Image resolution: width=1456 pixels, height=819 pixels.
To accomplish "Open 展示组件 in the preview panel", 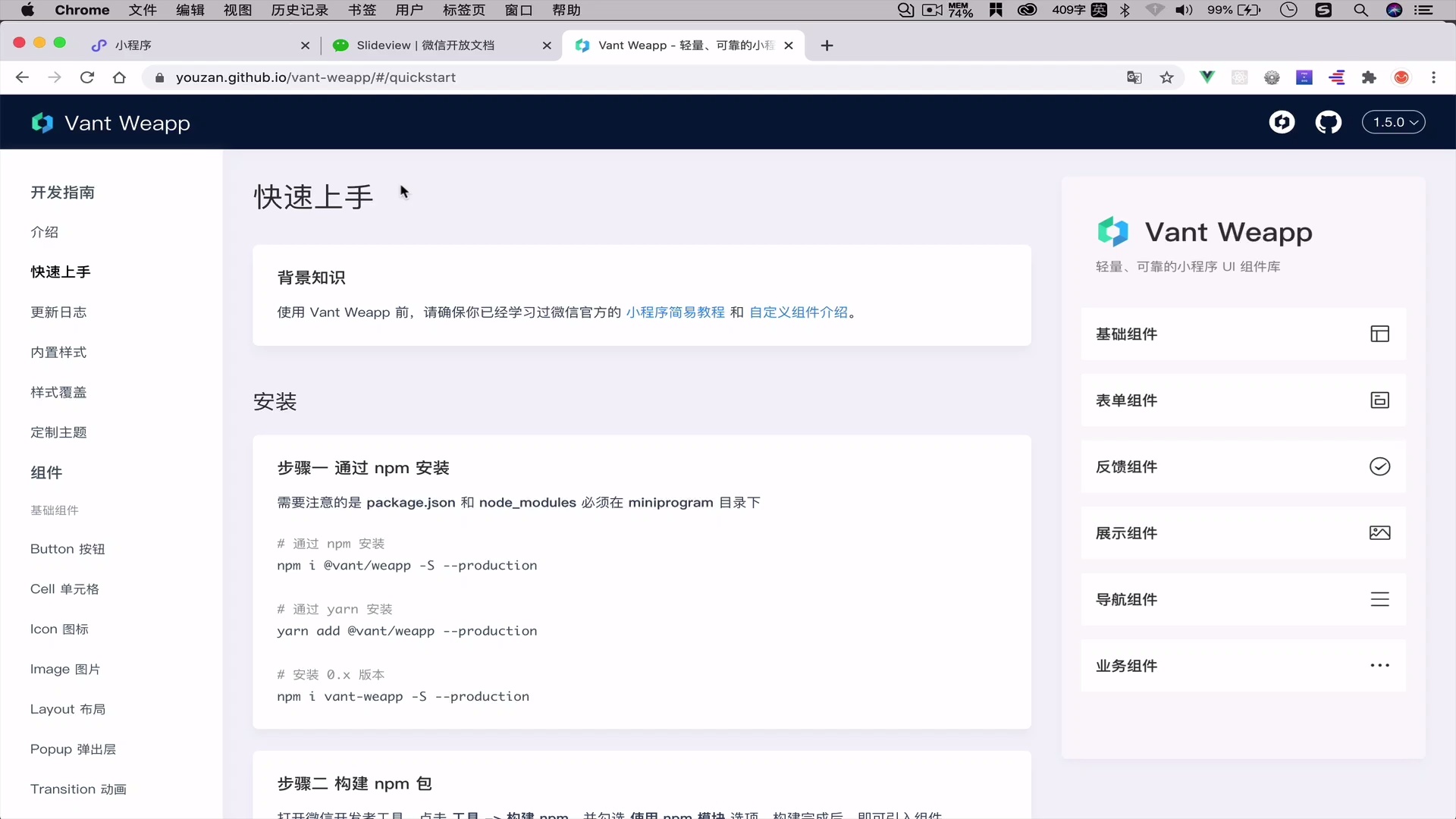I will pyautogui.click(x=1244, y=533).
